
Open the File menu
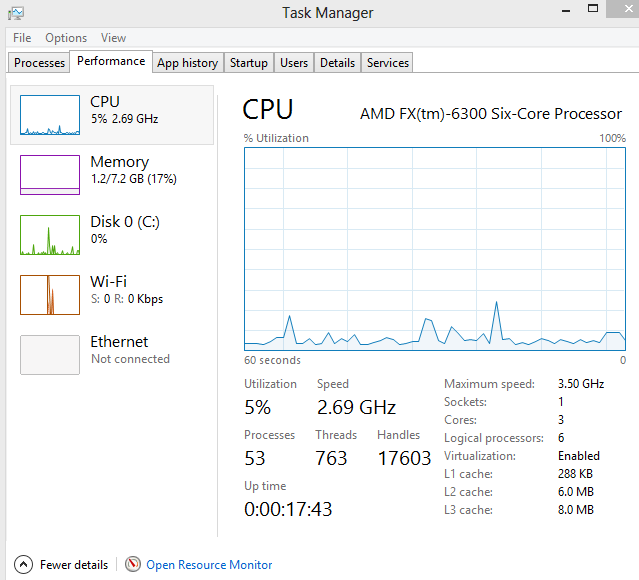tap(22, 38)
